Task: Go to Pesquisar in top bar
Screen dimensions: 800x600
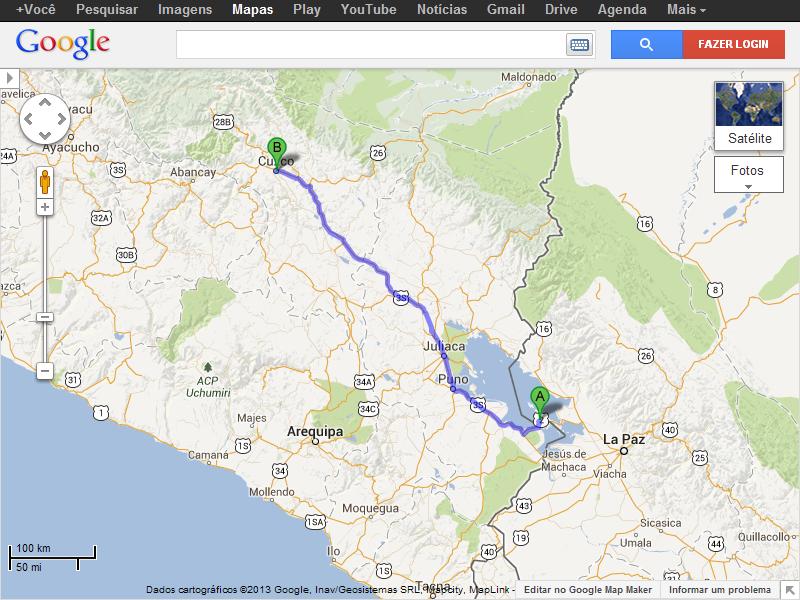Action: click(x=107, y=10)
